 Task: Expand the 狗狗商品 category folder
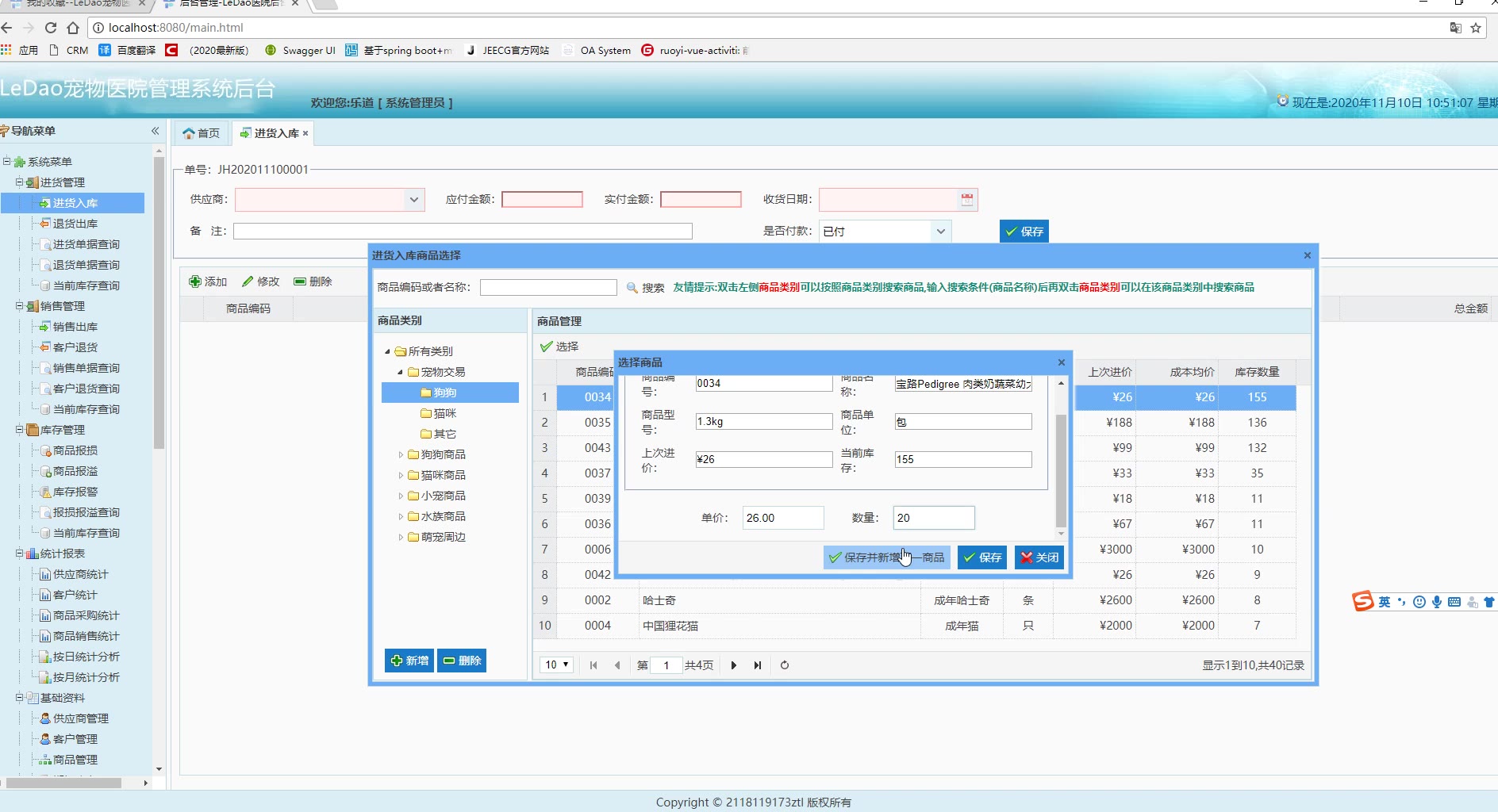pos(401,455)
